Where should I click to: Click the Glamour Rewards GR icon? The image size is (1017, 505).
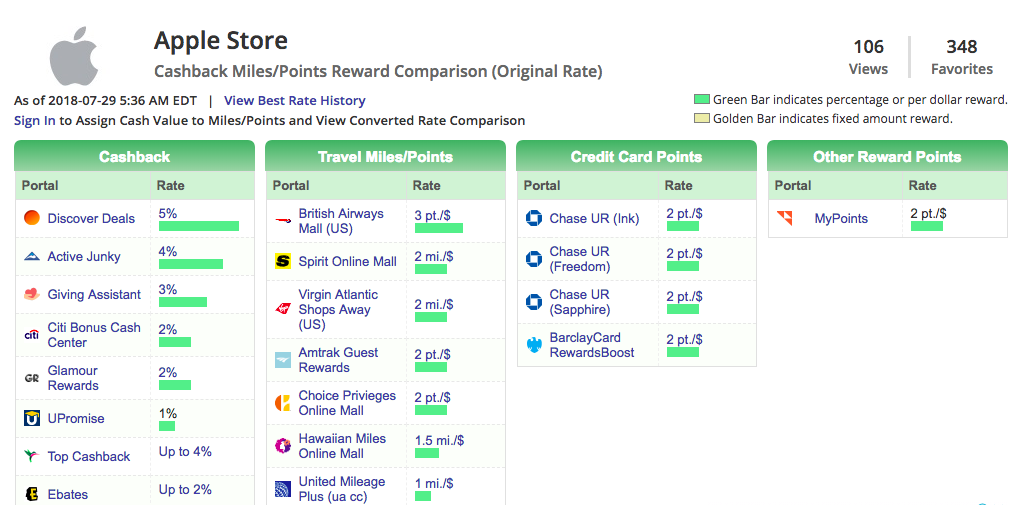point(32,378)
